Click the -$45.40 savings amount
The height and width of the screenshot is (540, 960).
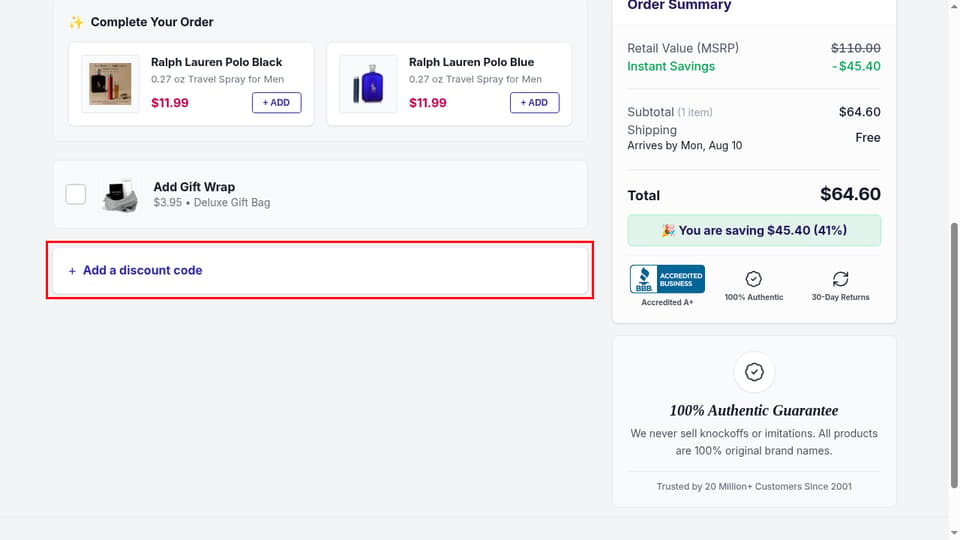pos(855,66)
